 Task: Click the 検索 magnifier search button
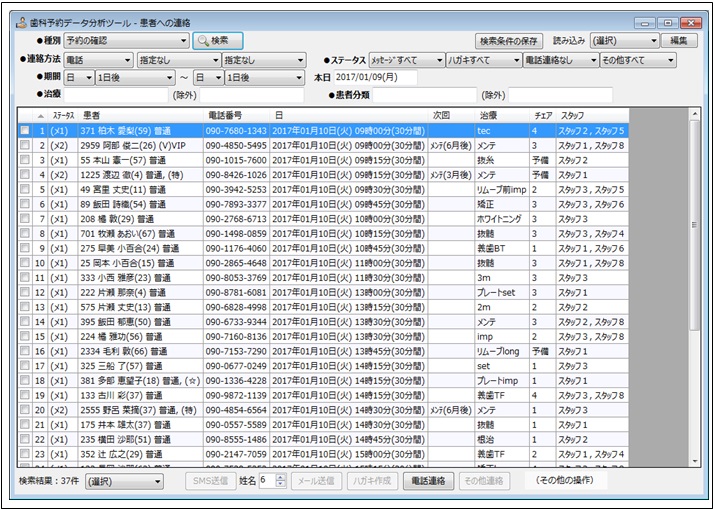point(217,41)
